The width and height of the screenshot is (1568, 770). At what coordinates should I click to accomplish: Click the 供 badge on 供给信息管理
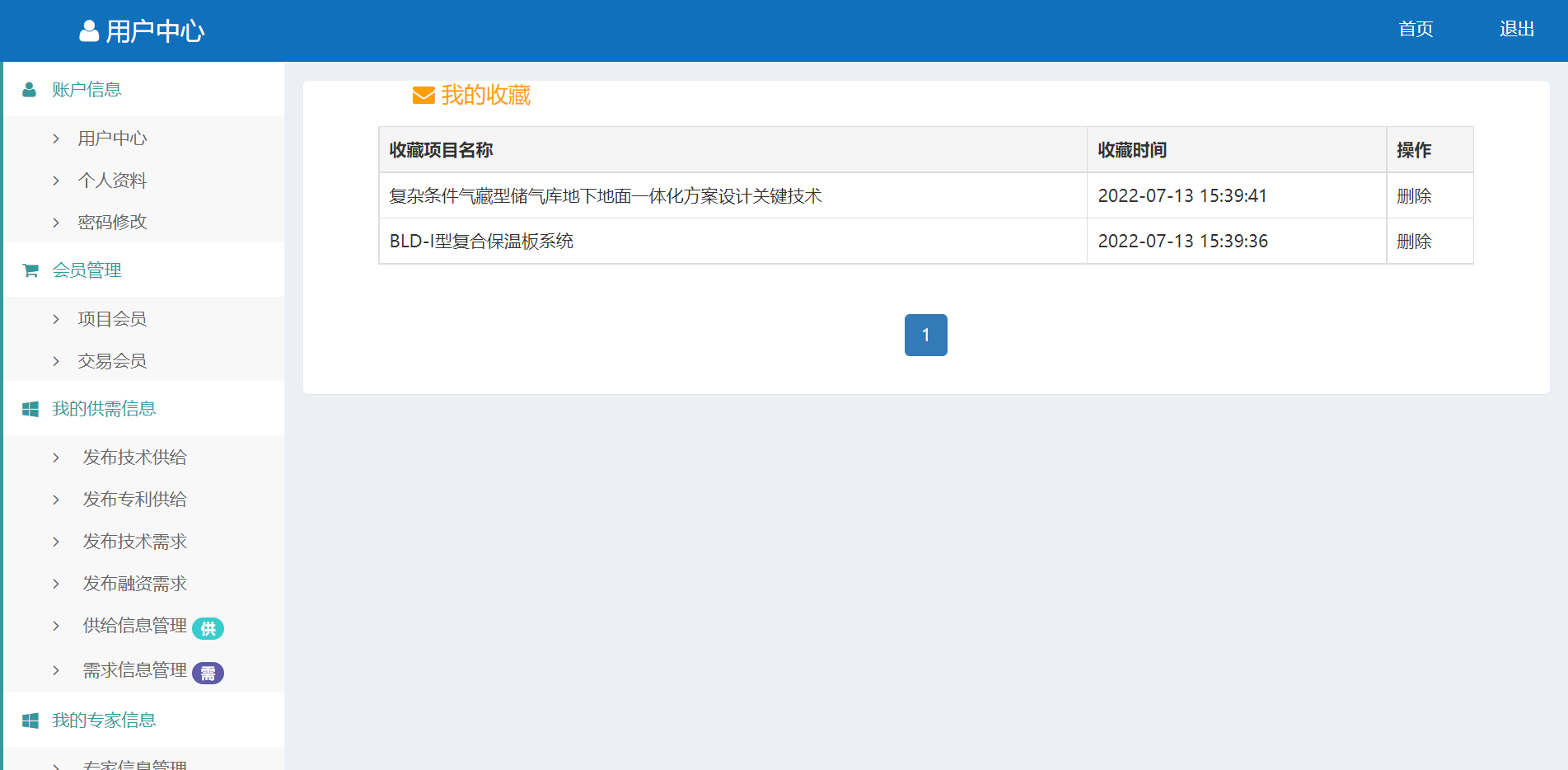(208, 629)
